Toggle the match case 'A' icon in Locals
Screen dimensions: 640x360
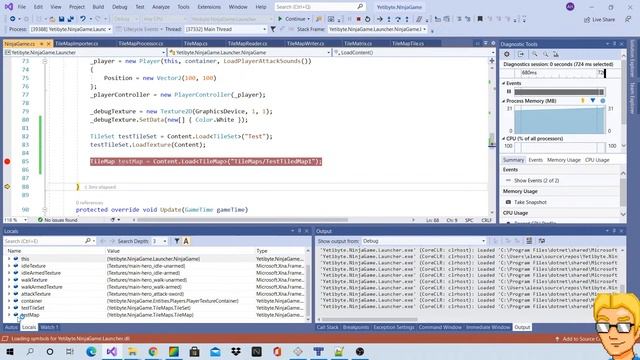186,241
